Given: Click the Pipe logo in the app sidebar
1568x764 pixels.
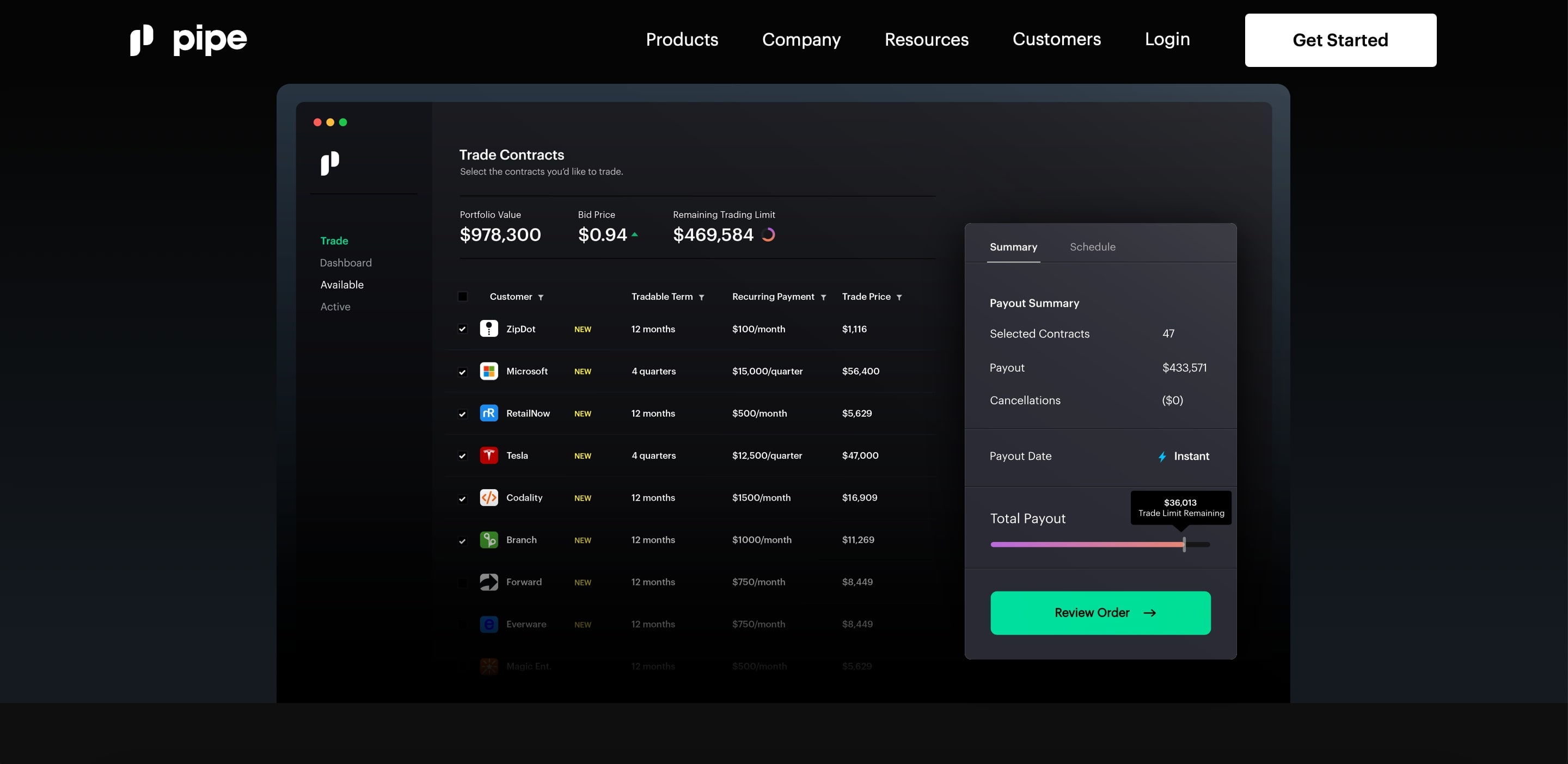Looking at the screenshot, I should pos(330,163).
